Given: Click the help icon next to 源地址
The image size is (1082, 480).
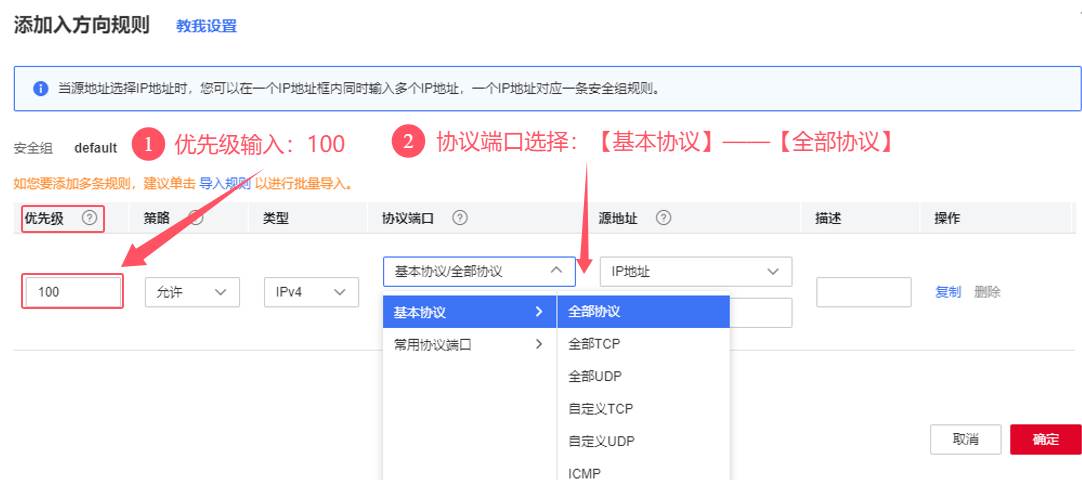Looking at the screenshot, I should pyautogui.click(x=663, y=218).
